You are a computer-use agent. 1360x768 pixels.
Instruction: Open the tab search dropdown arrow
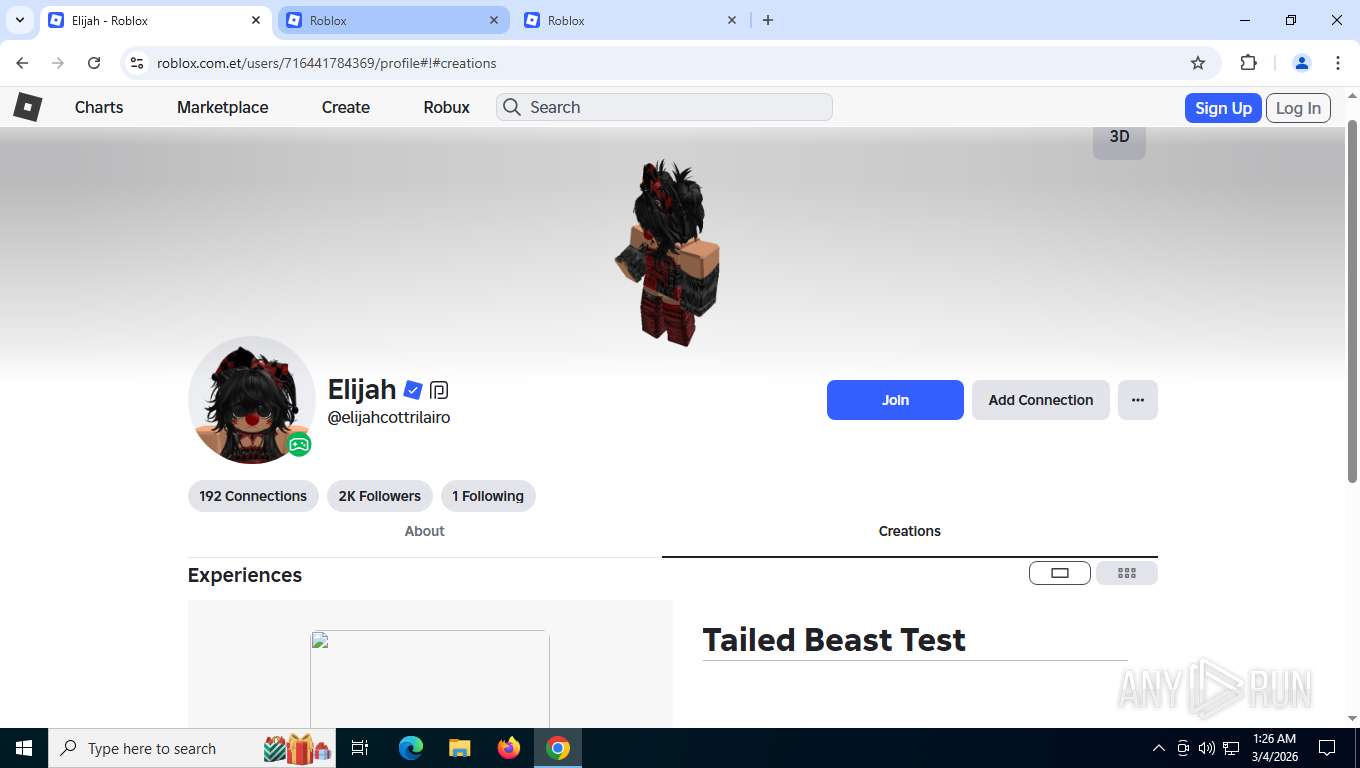[x=19, y=20]
